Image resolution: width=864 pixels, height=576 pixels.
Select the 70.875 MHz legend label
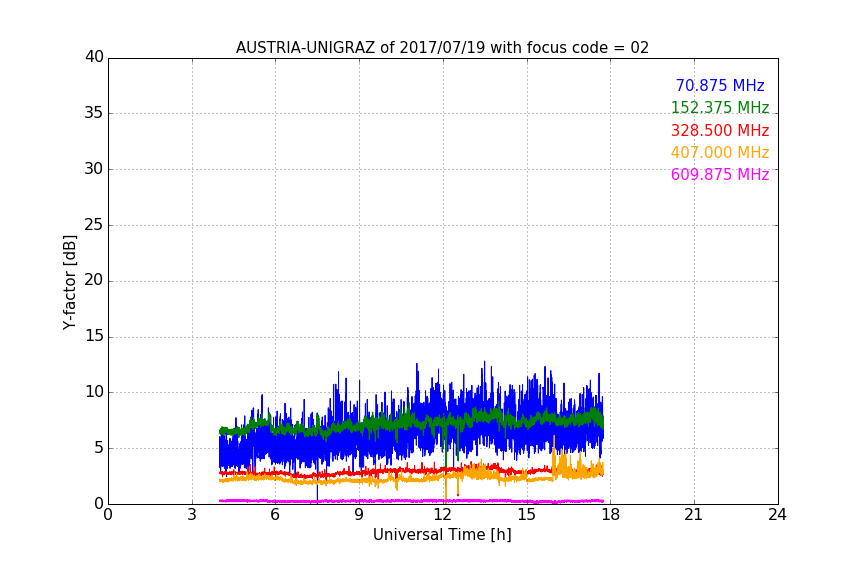tap(720, 86)
